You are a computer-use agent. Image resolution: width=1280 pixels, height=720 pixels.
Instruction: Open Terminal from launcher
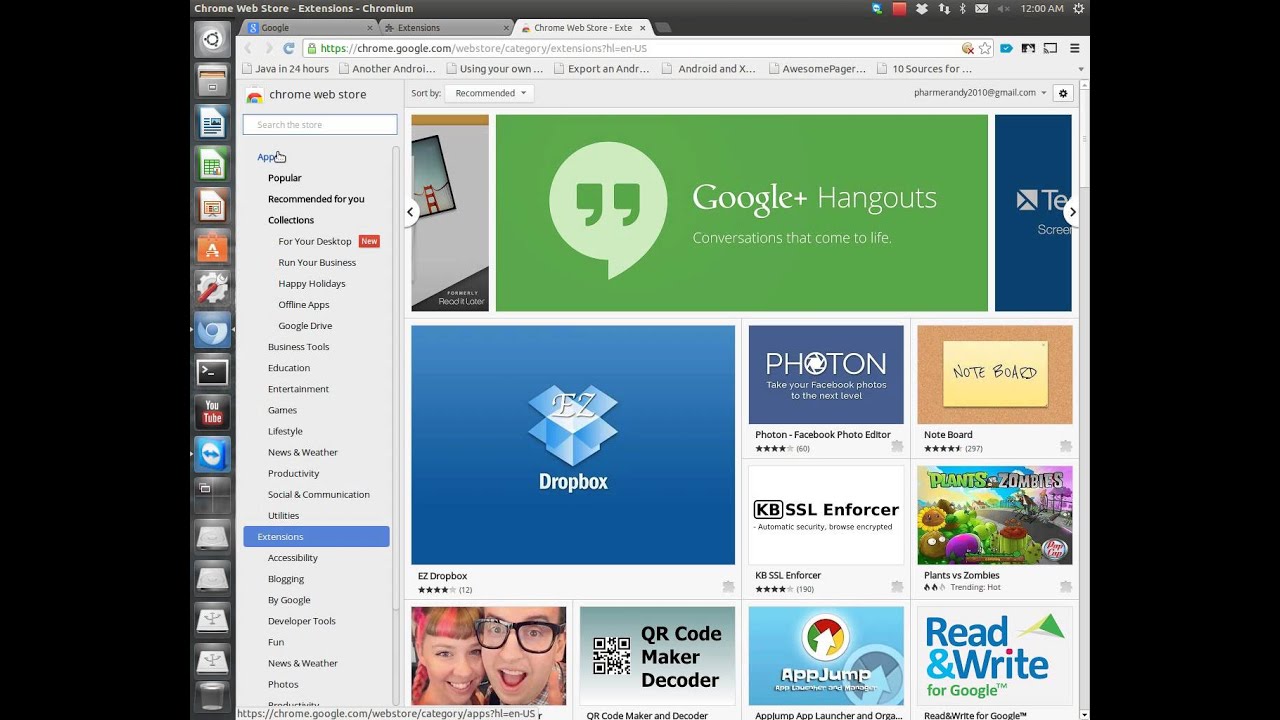coord(212,372)
